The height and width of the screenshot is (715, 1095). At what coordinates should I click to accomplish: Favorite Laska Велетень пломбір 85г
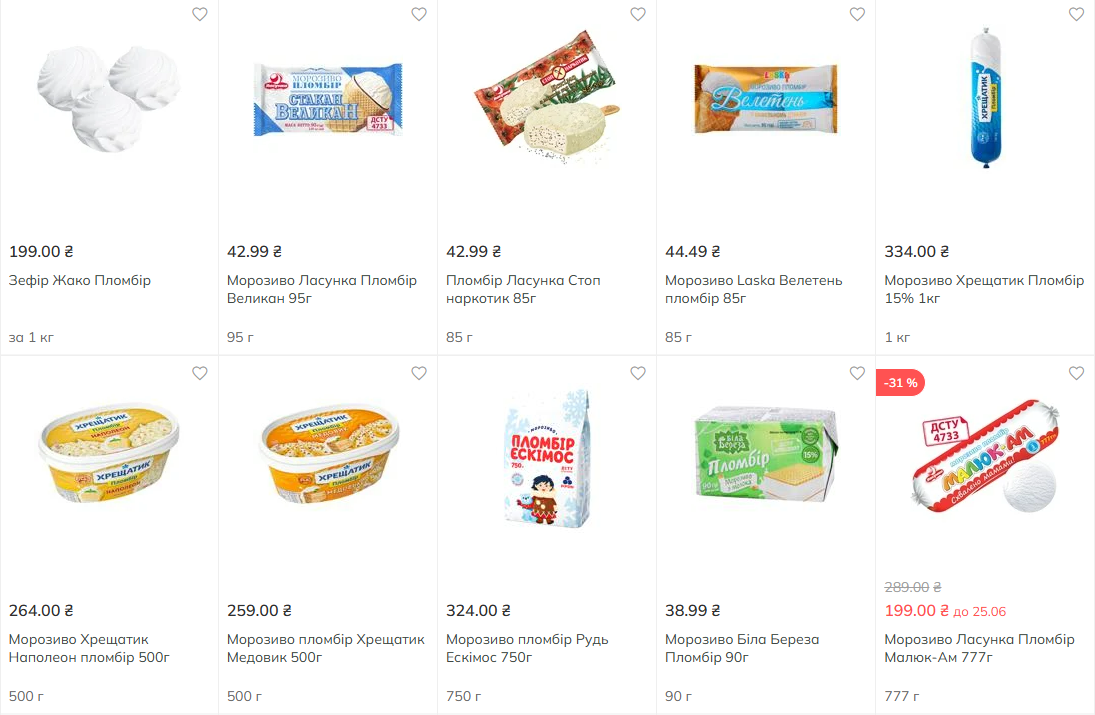(857, 14)
